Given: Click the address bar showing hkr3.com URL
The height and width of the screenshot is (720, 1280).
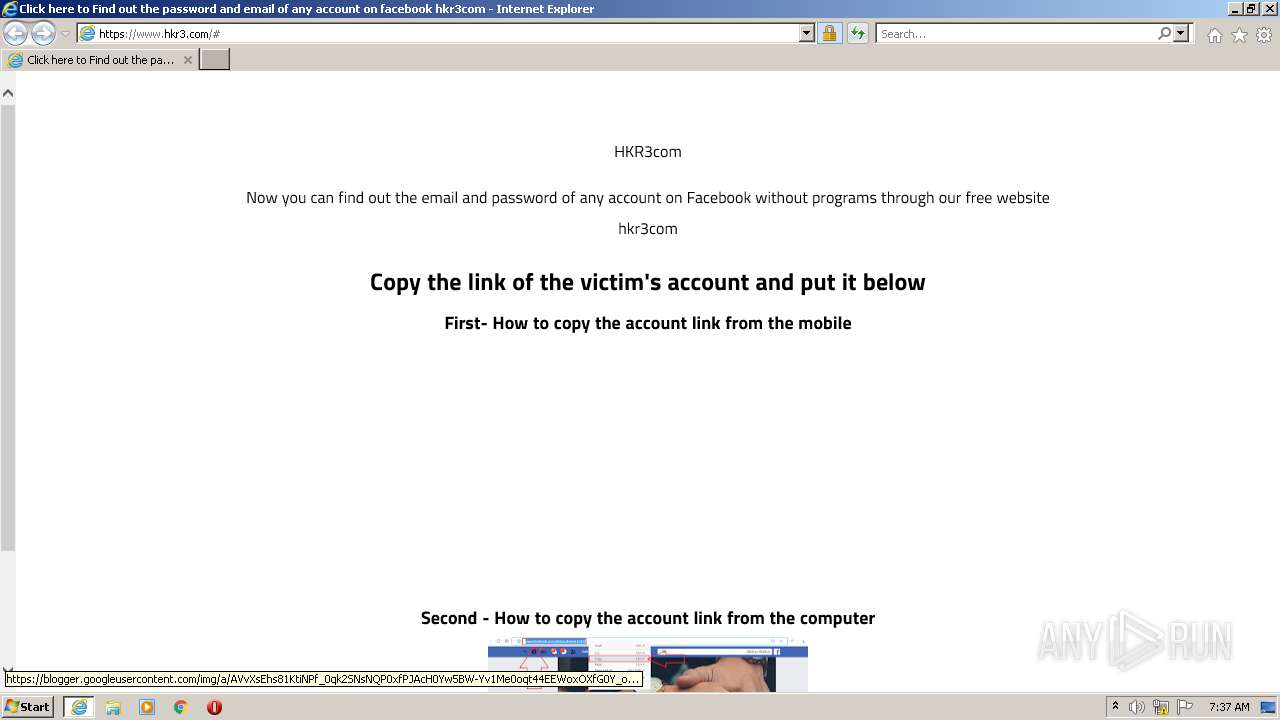Looking at the screenshot, I should point(438,34).
